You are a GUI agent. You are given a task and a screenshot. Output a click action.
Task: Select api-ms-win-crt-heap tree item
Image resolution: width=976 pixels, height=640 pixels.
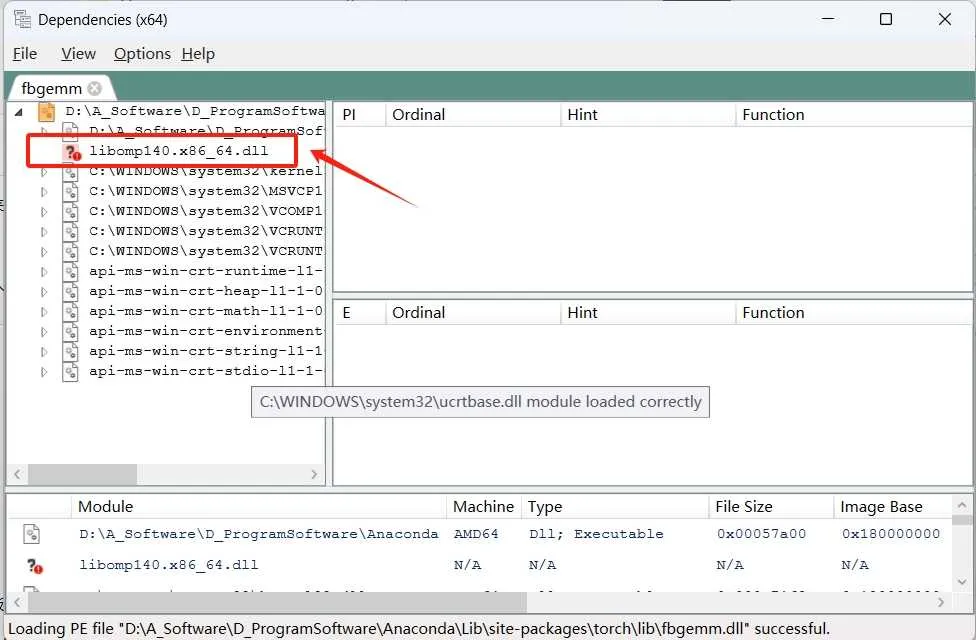point(205,291)
